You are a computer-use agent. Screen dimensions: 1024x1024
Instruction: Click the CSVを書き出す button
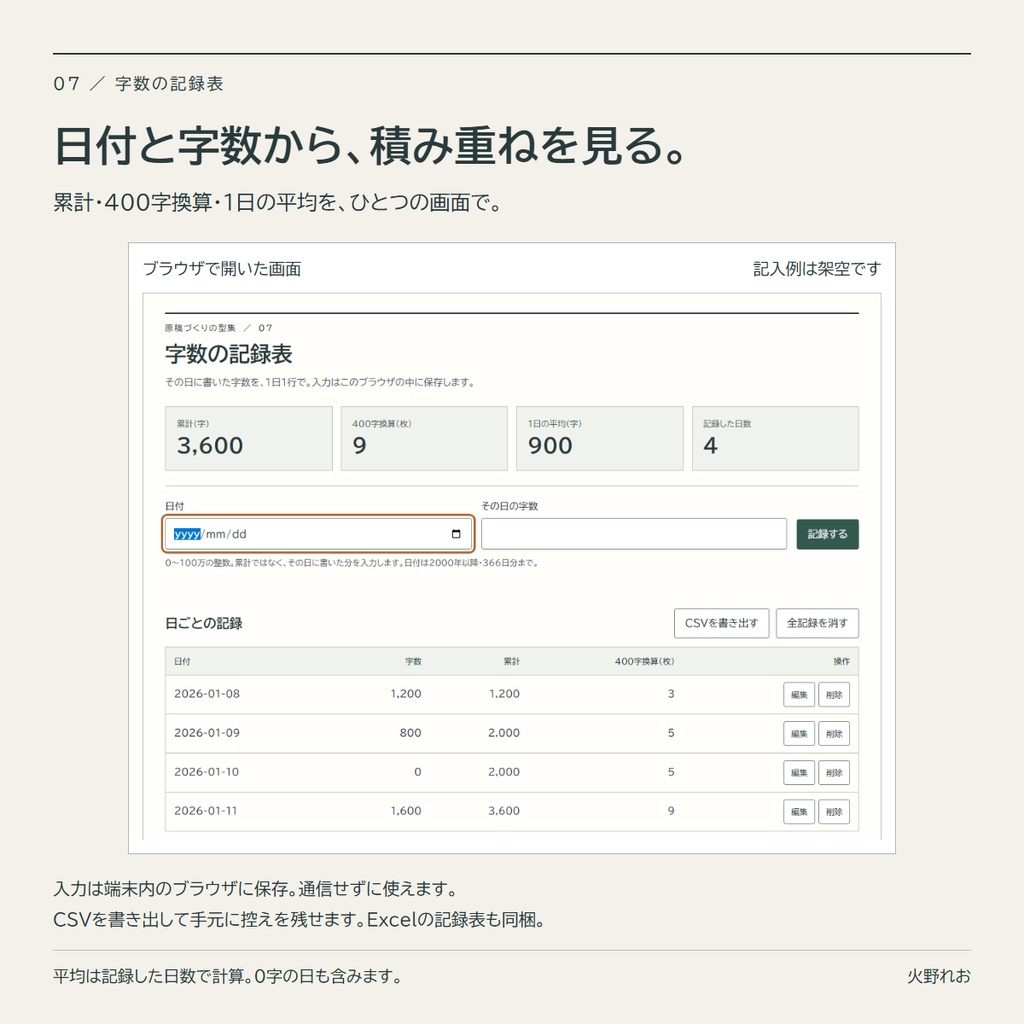pos(722,623)
